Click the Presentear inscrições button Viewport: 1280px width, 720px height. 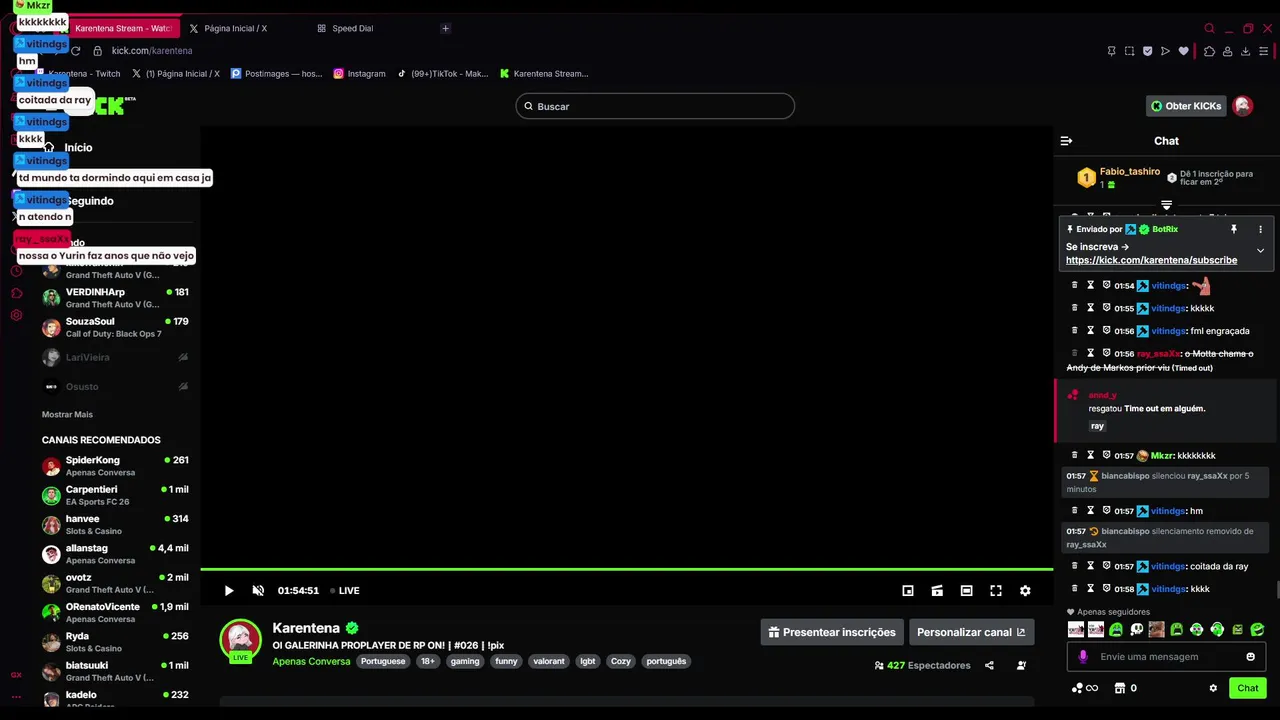[832, 632]
